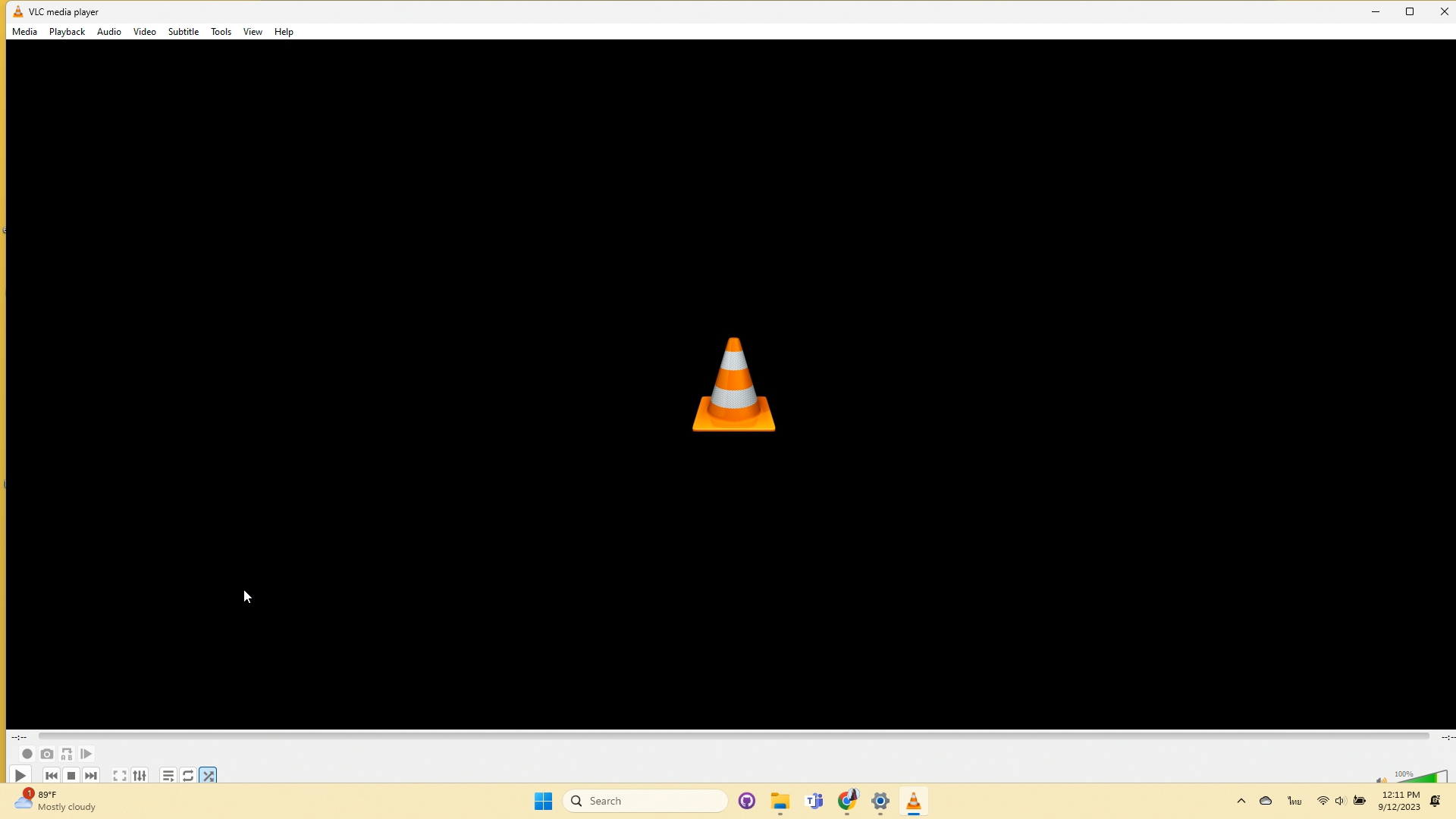The width and height of the screenshot is (1456, 819).
Task: Disable random shuffle playback
Action: [x=209, y=775]
